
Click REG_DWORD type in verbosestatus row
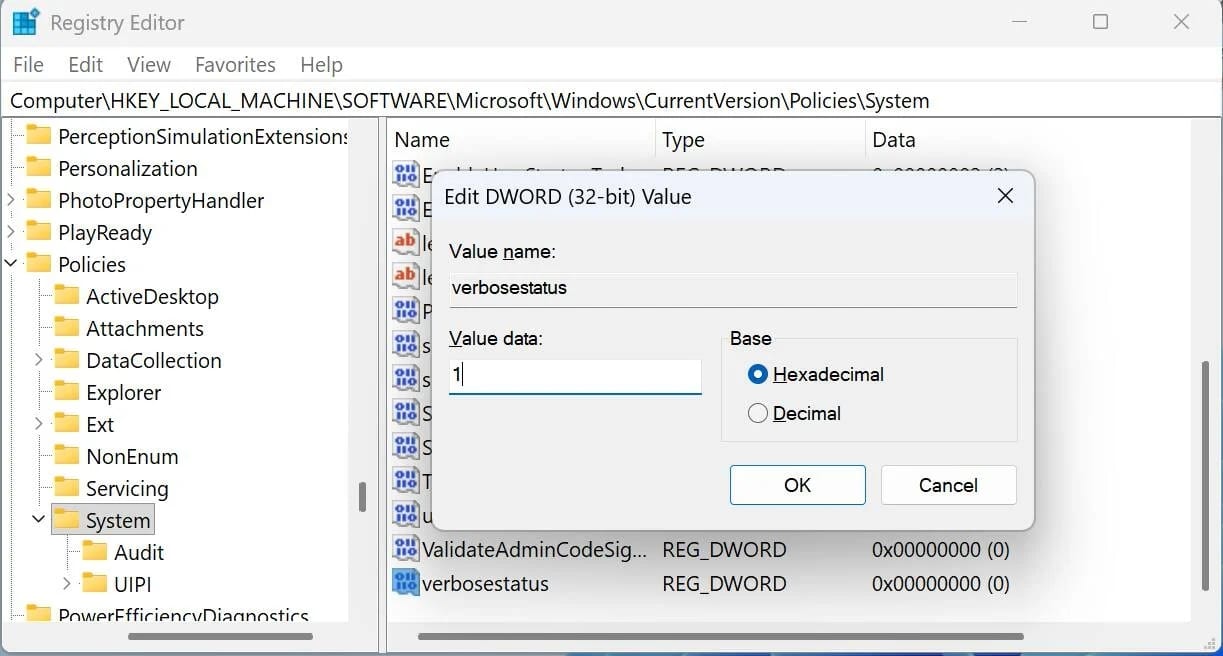coord(724,583)
